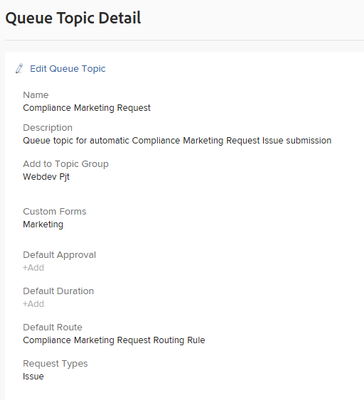The width and height of the screenshot is (364, 400).
Task: Click the Marketing custom form value
Action: [43, 224]
